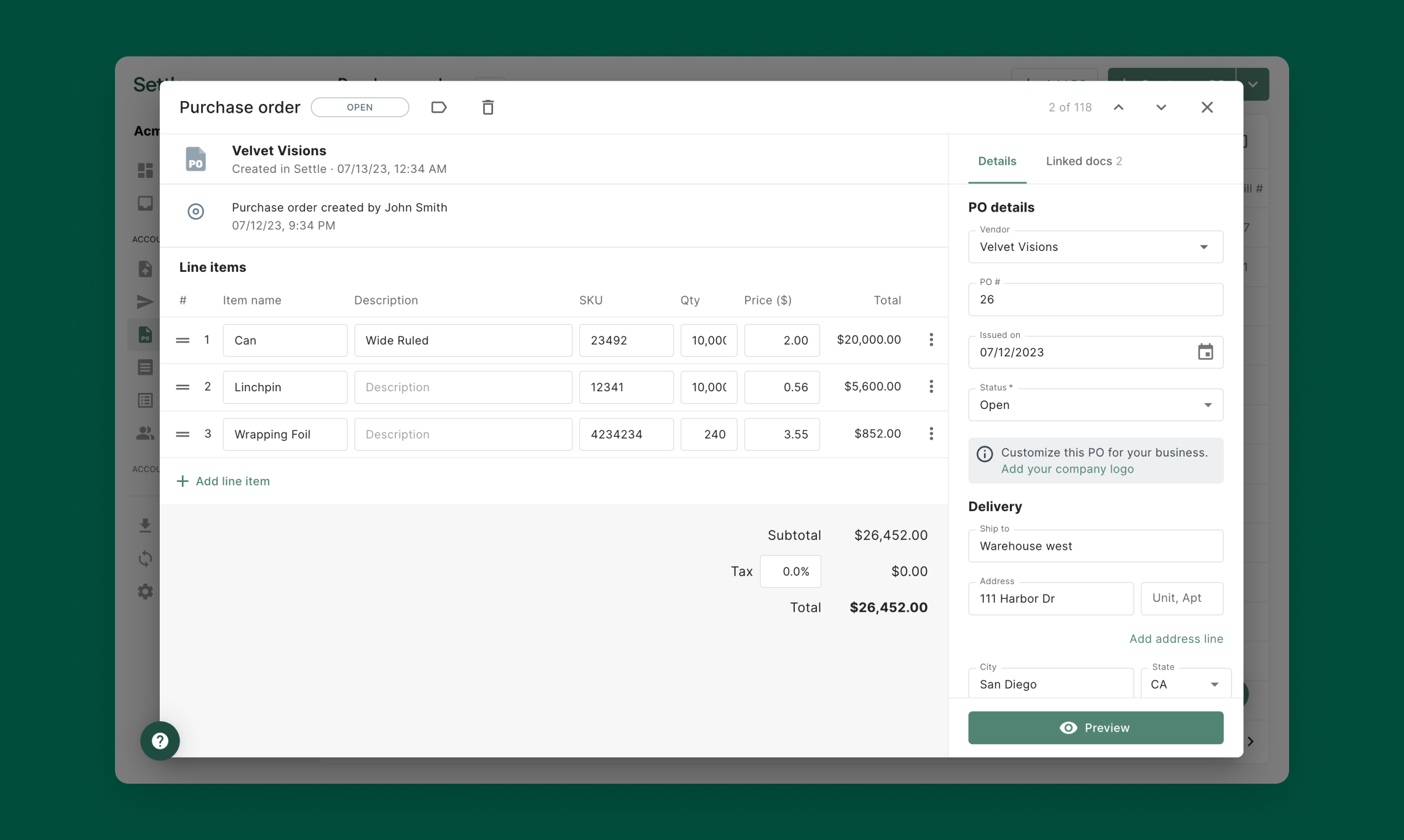Go to next purchase order arrow
Screen dimensions: 1404x840
[1161, 107]
